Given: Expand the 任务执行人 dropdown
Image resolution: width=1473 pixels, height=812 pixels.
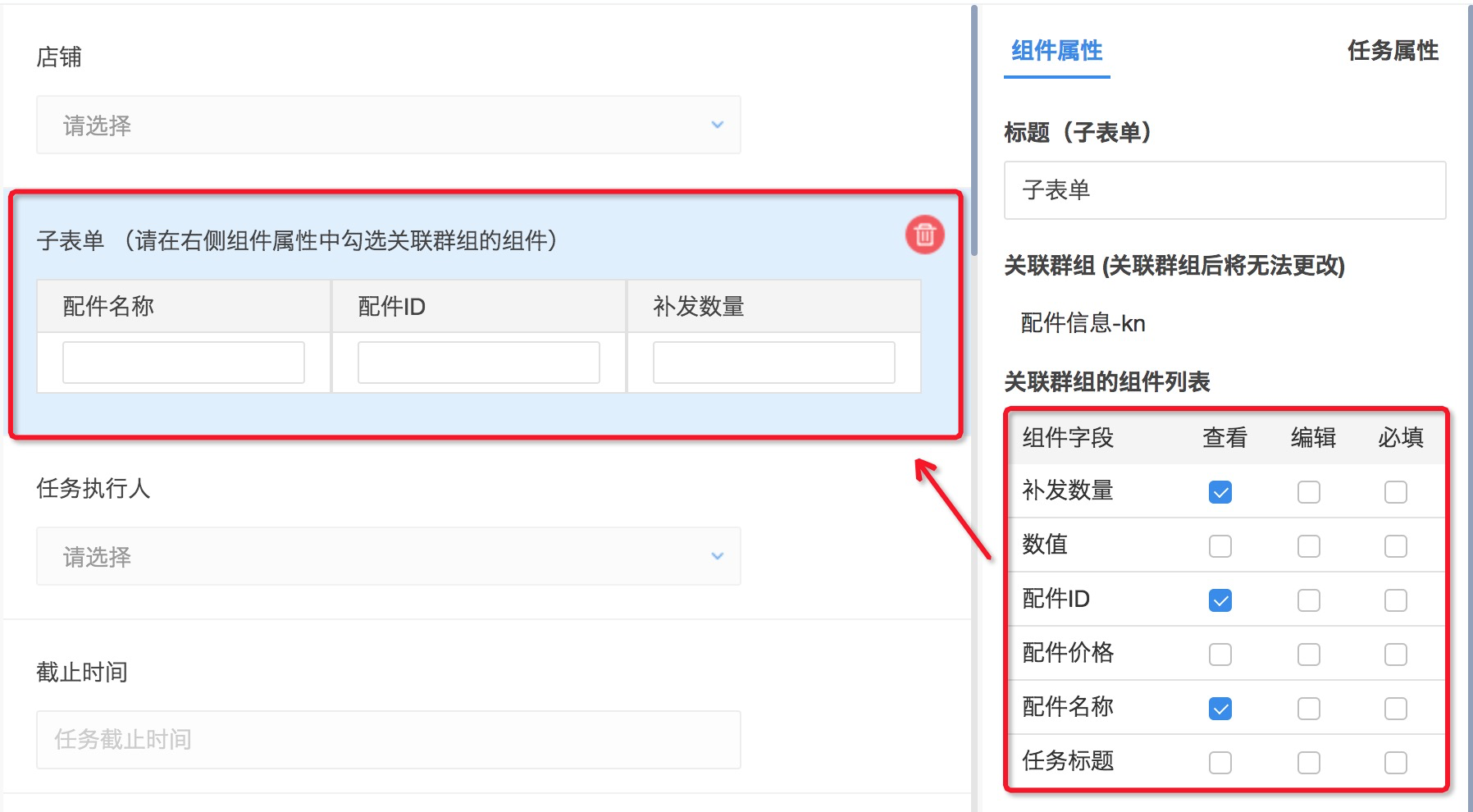Looking at the screenshot, I should pyautogui.click(x=388, y=556).
